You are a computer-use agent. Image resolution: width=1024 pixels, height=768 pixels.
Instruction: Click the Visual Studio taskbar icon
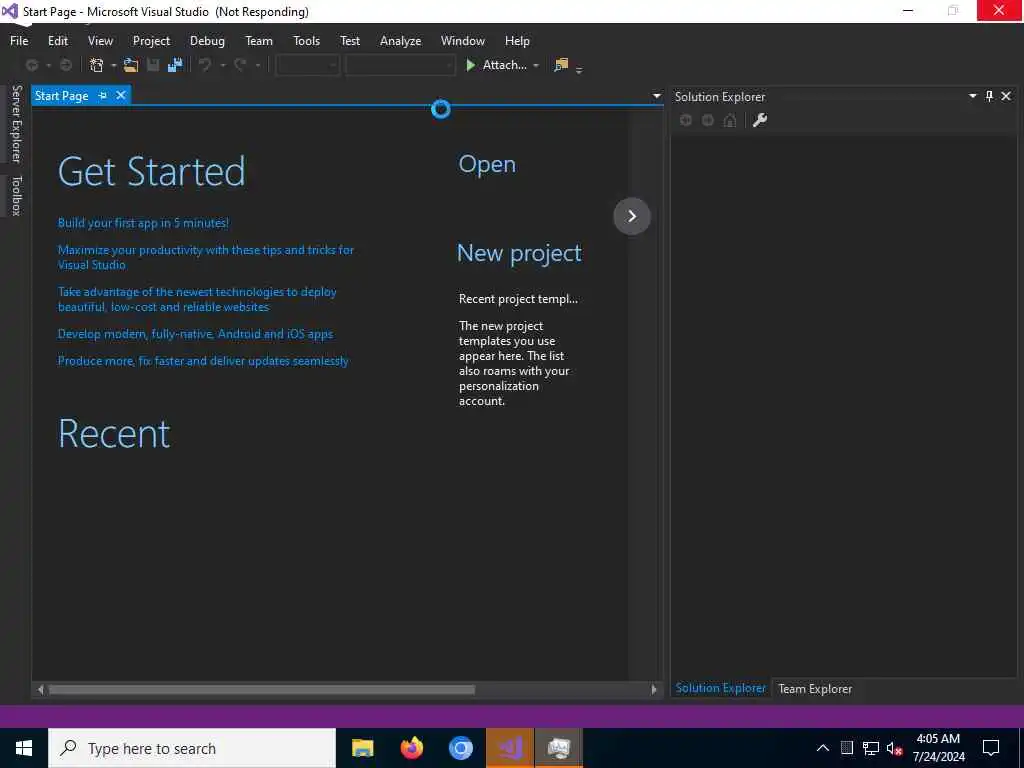tap(510, 748)
